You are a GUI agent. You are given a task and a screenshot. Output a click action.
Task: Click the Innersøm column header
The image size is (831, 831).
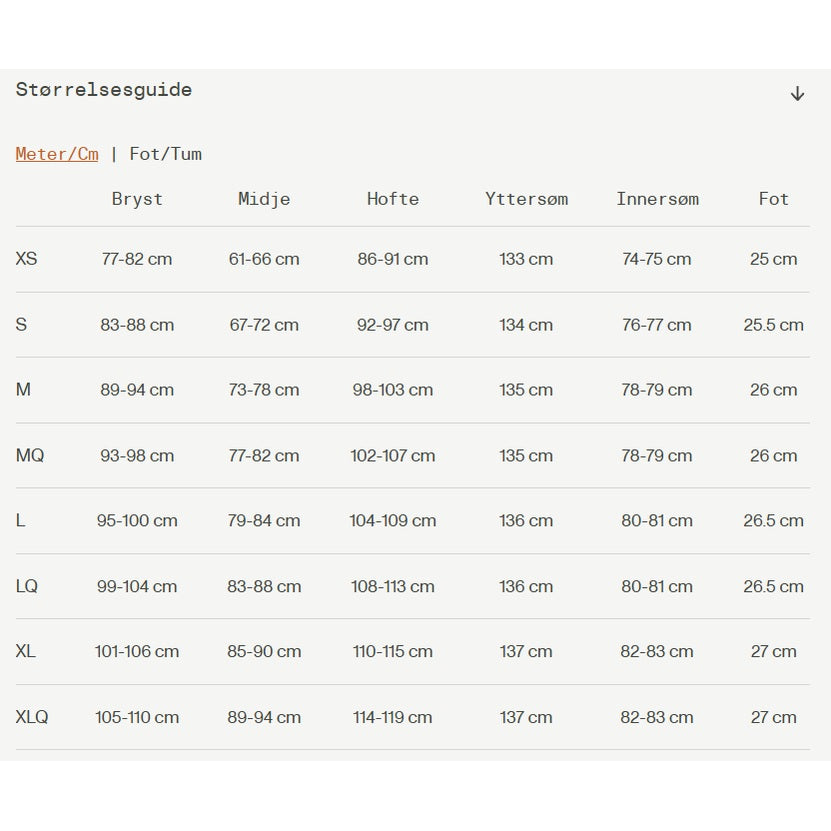coord(657,199)
